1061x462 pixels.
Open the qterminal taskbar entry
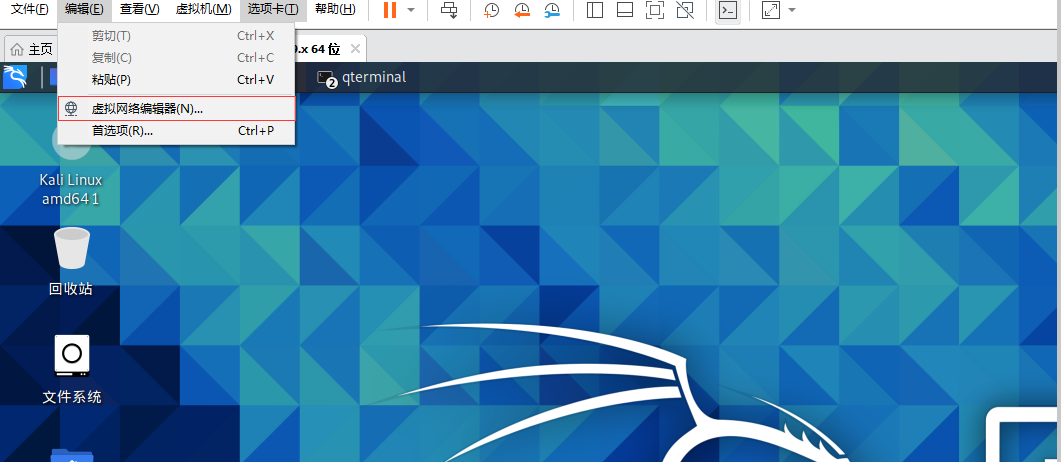(362, 77)
